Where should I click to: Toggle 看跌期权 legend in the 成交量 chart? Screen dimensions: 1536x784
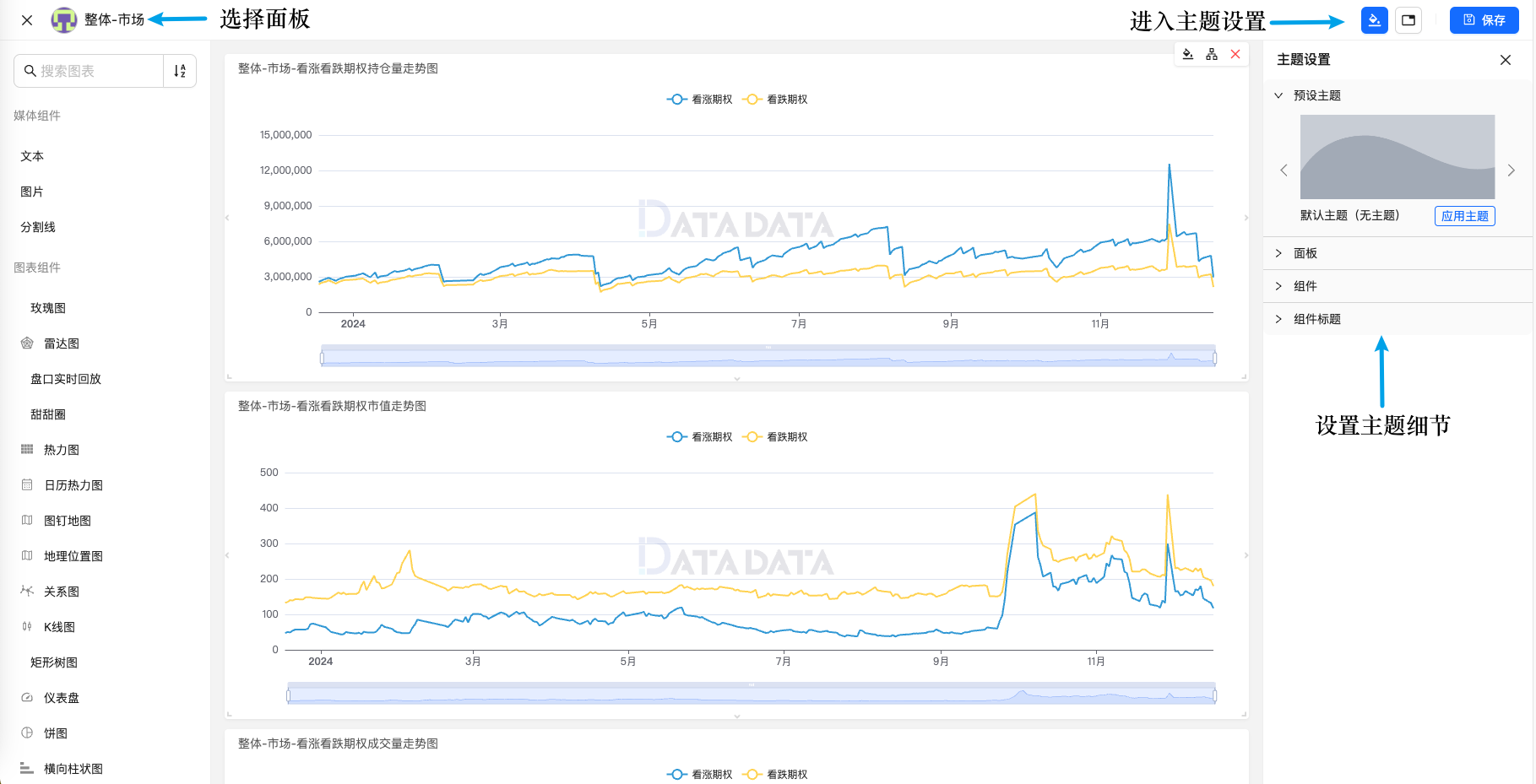point(775,775)
